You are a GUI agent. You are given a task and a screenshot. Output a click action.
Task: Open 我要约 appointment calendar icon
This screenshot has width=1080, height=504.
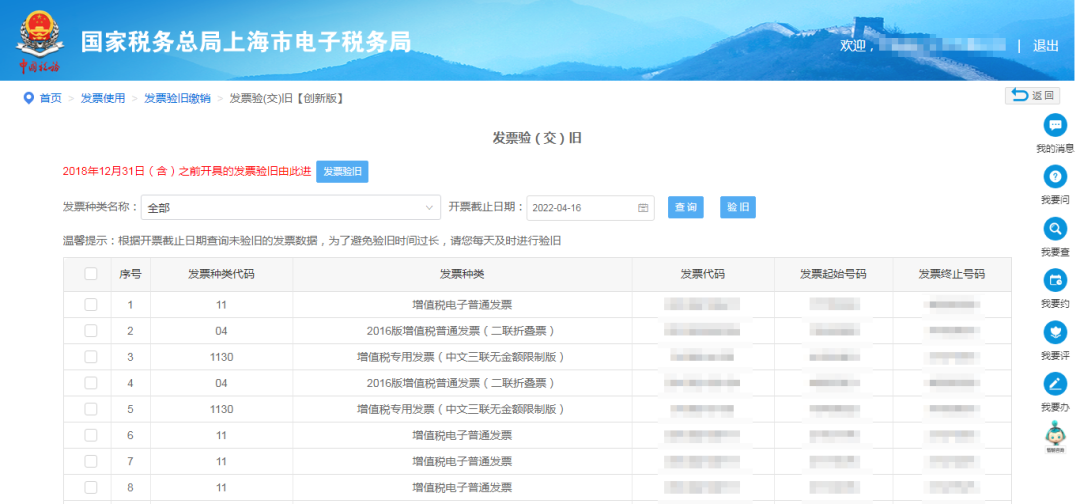tap(1055, 280)
